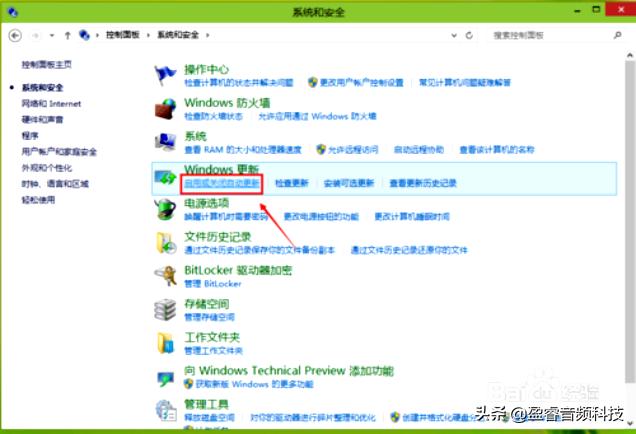Click 获取新版 Windows 的更多功能

point(254,384)
